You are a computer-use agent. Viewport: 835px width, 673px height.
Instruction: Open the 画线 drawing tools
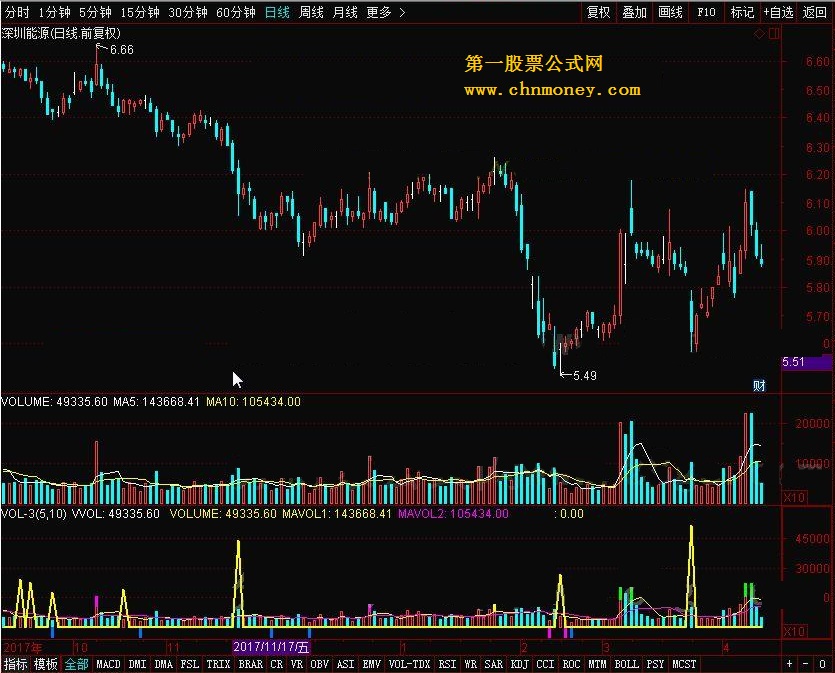tap(670, 12)
